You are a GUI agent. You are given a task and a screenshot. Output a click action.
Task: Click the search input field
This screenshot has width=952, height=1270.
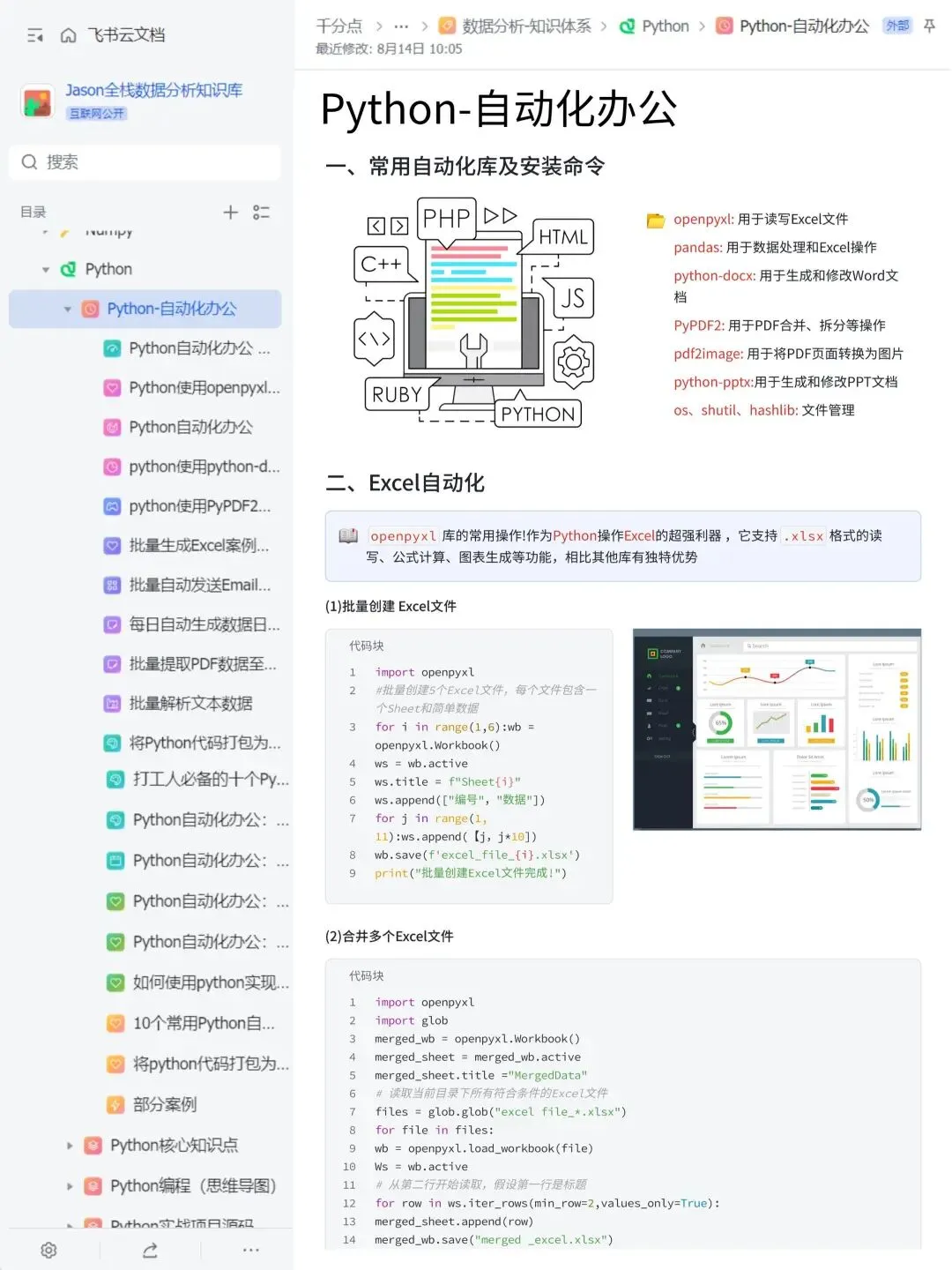pos(145,162)
